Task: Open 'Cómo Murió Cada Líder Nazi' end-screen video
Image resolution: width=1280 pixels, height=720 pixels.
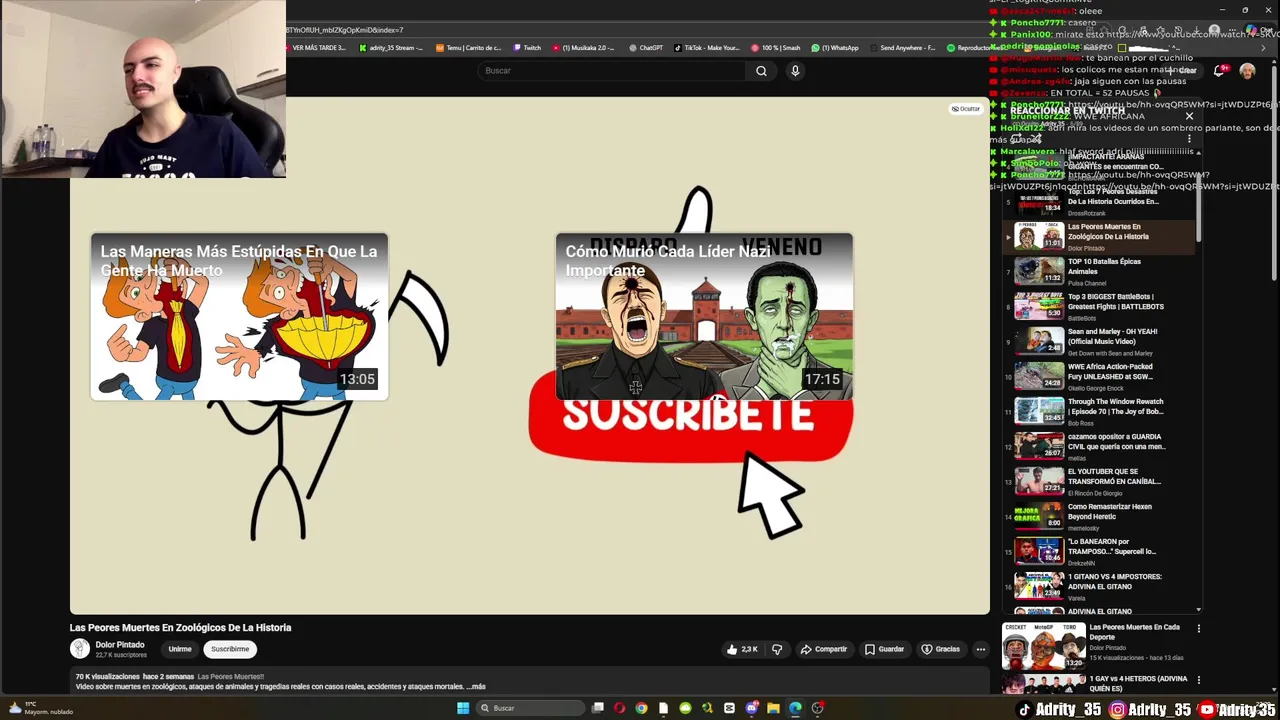Action: tap(704, 316)
